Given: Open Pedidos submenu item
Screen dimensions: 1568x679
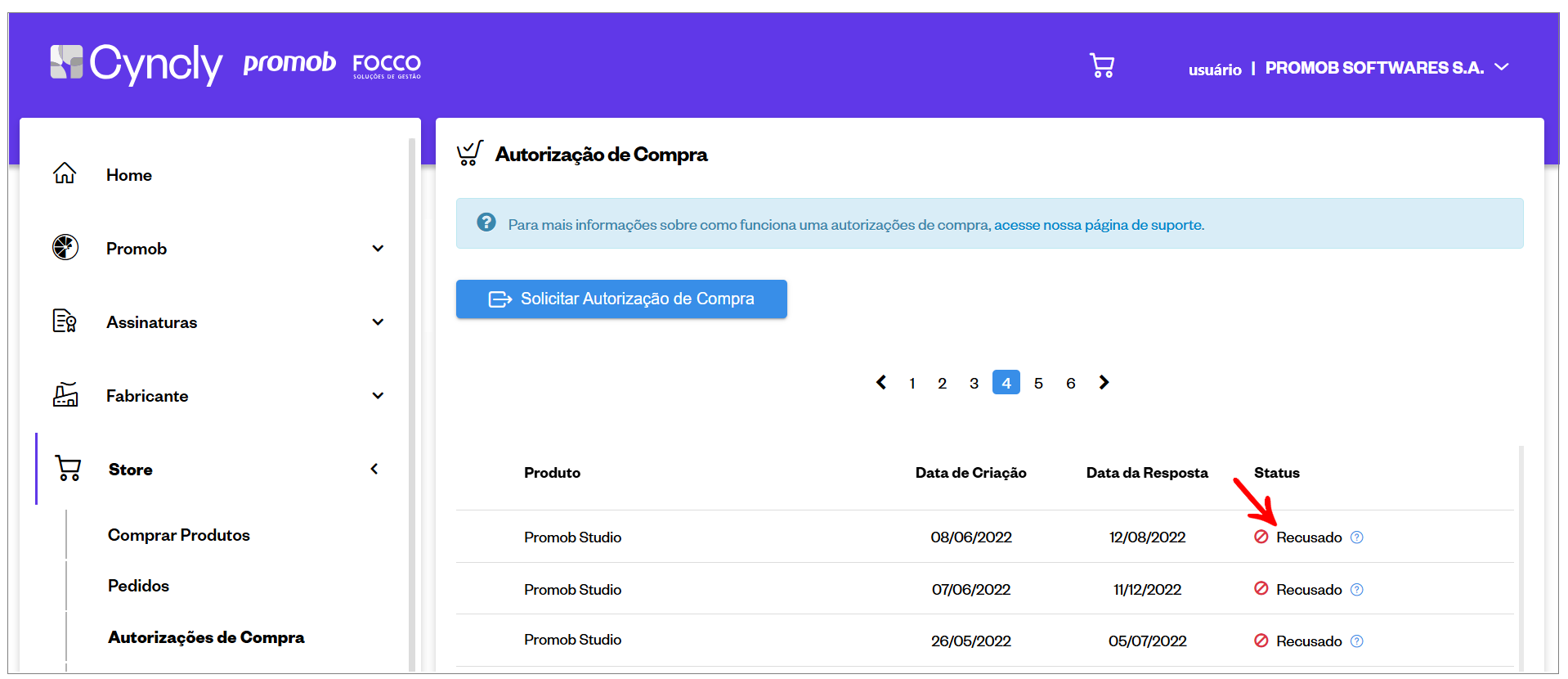Looking at the screenshot, I should point(138,586).
